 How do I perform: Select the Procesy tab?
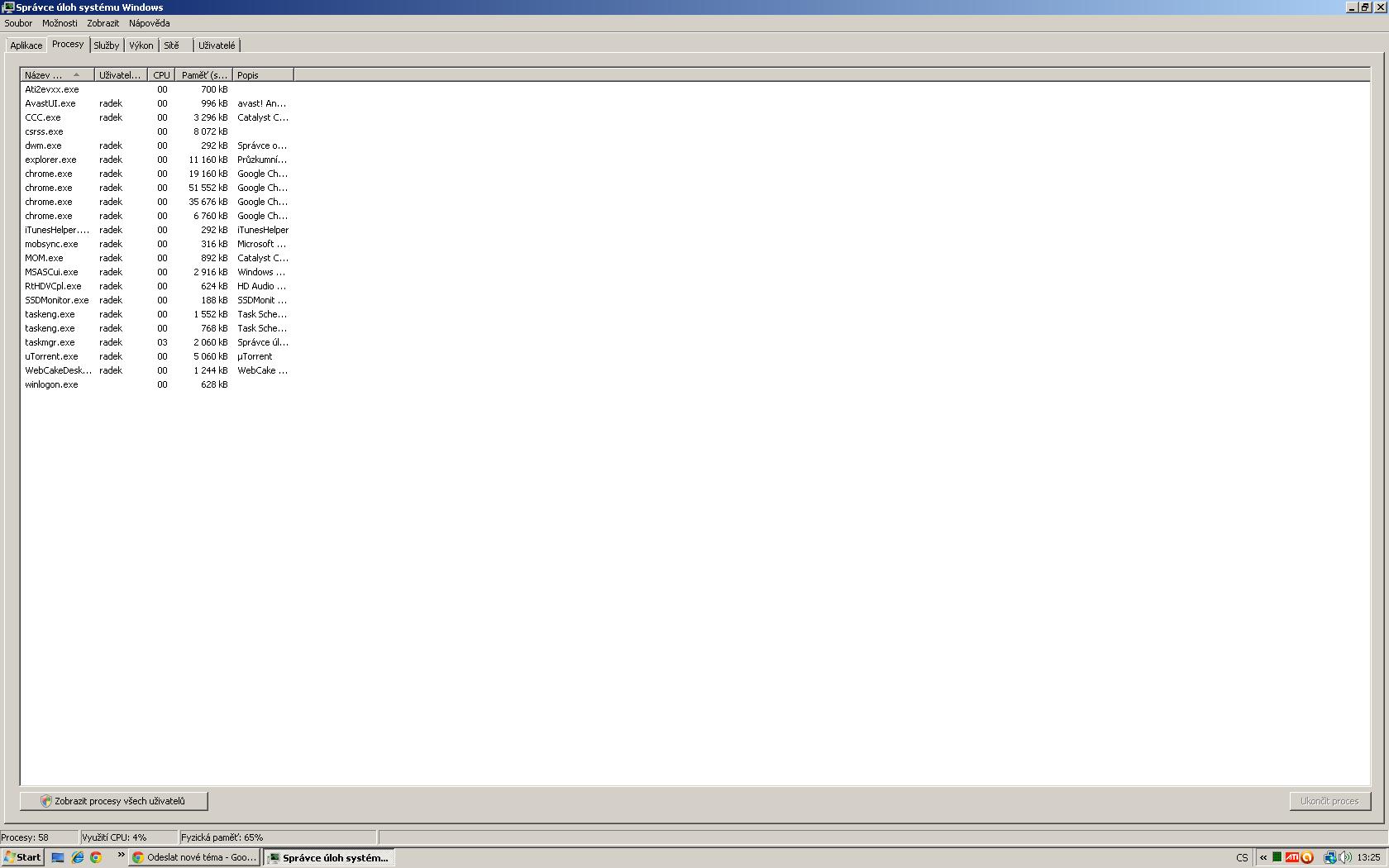coord(68,44)
